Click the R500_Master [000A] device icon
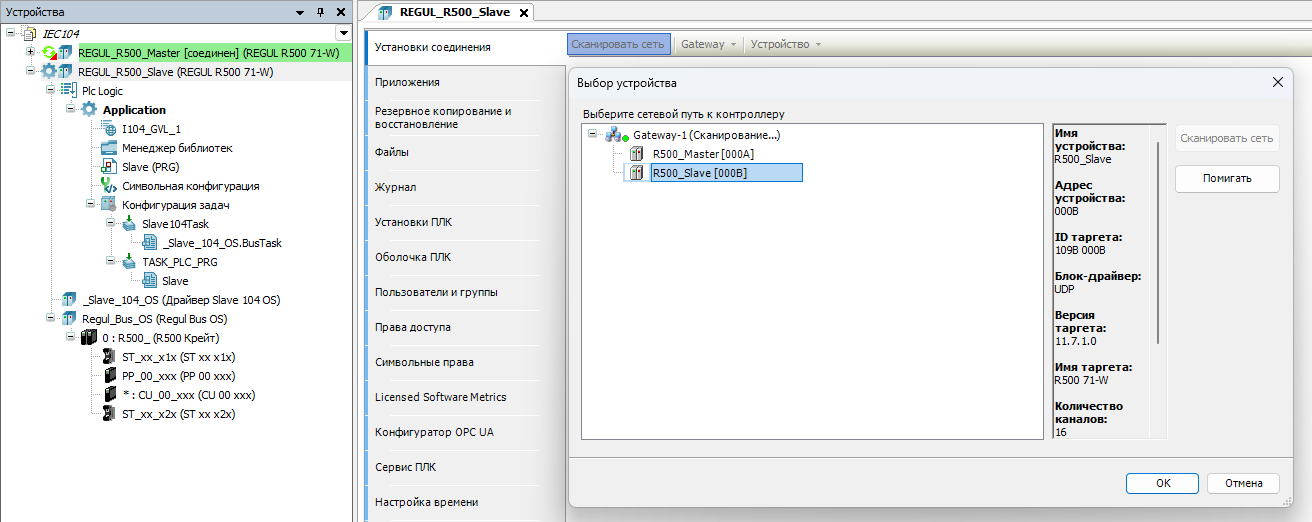 click(637, 154)
